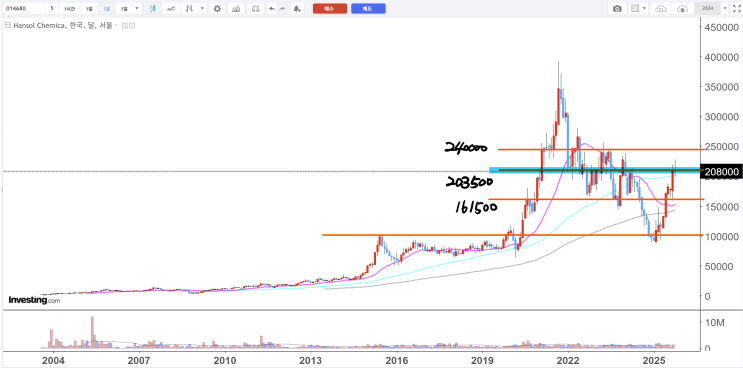This screenshot has height=368, width=743.
Task: Open the dropdown arrow beside 2024
Action: click(725, 9)
